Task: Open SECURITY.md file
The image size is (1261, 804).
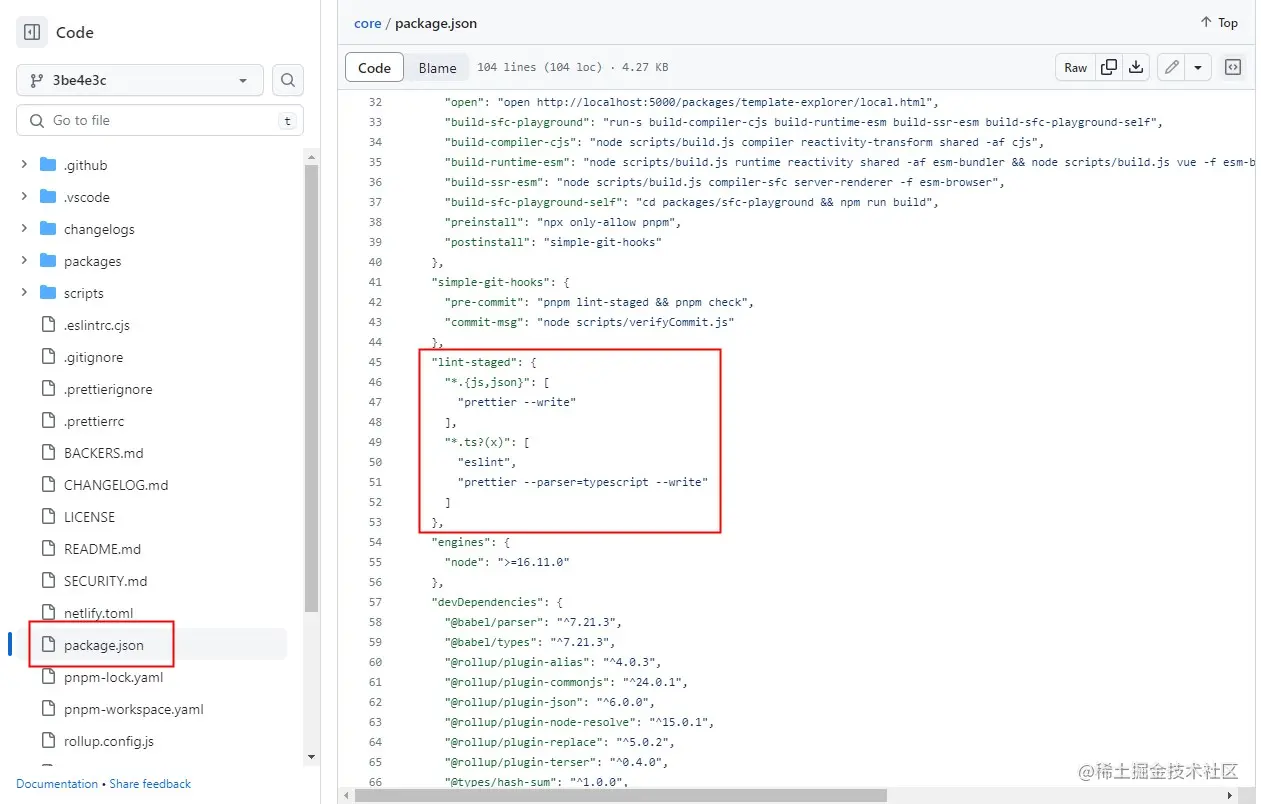Action: point(105,581)
